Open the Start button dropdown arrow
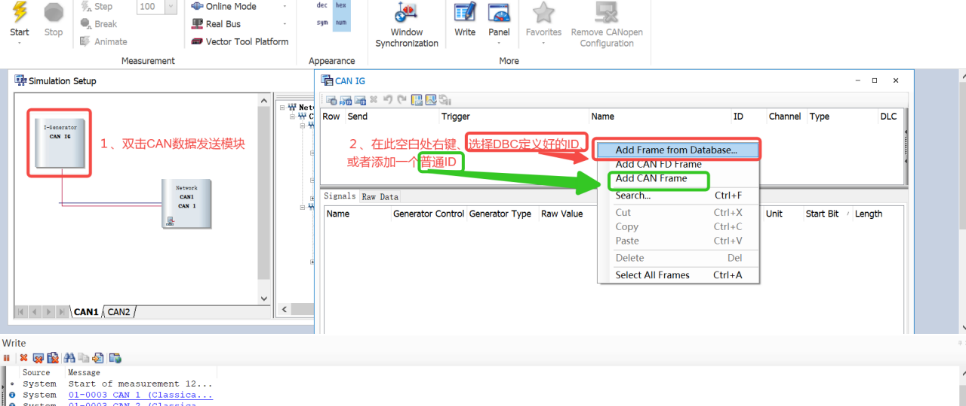Viewport: 966px width, 406px height. click(20, 43)
